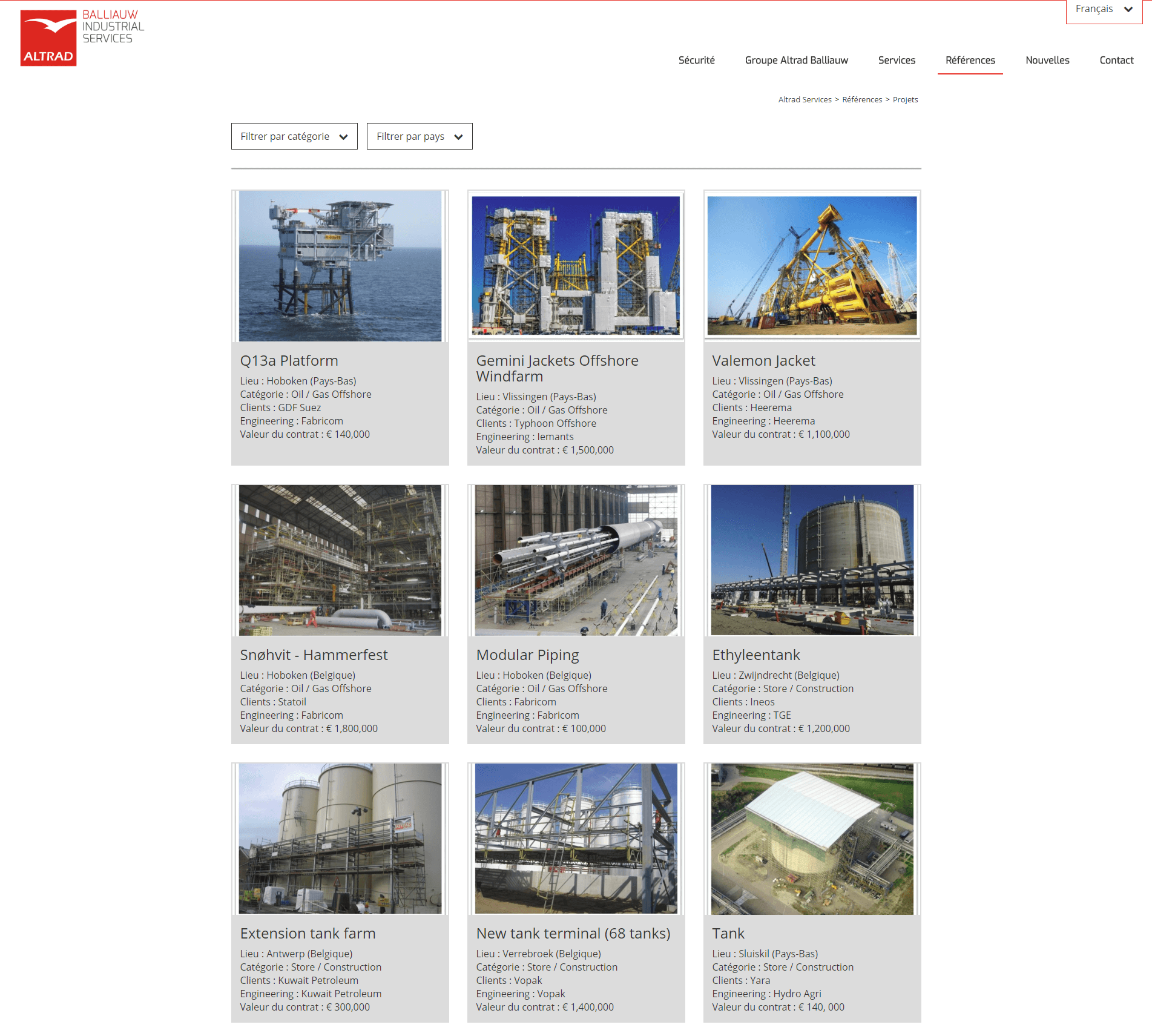Click 'Clients : Statoil' text

(273, 702)
